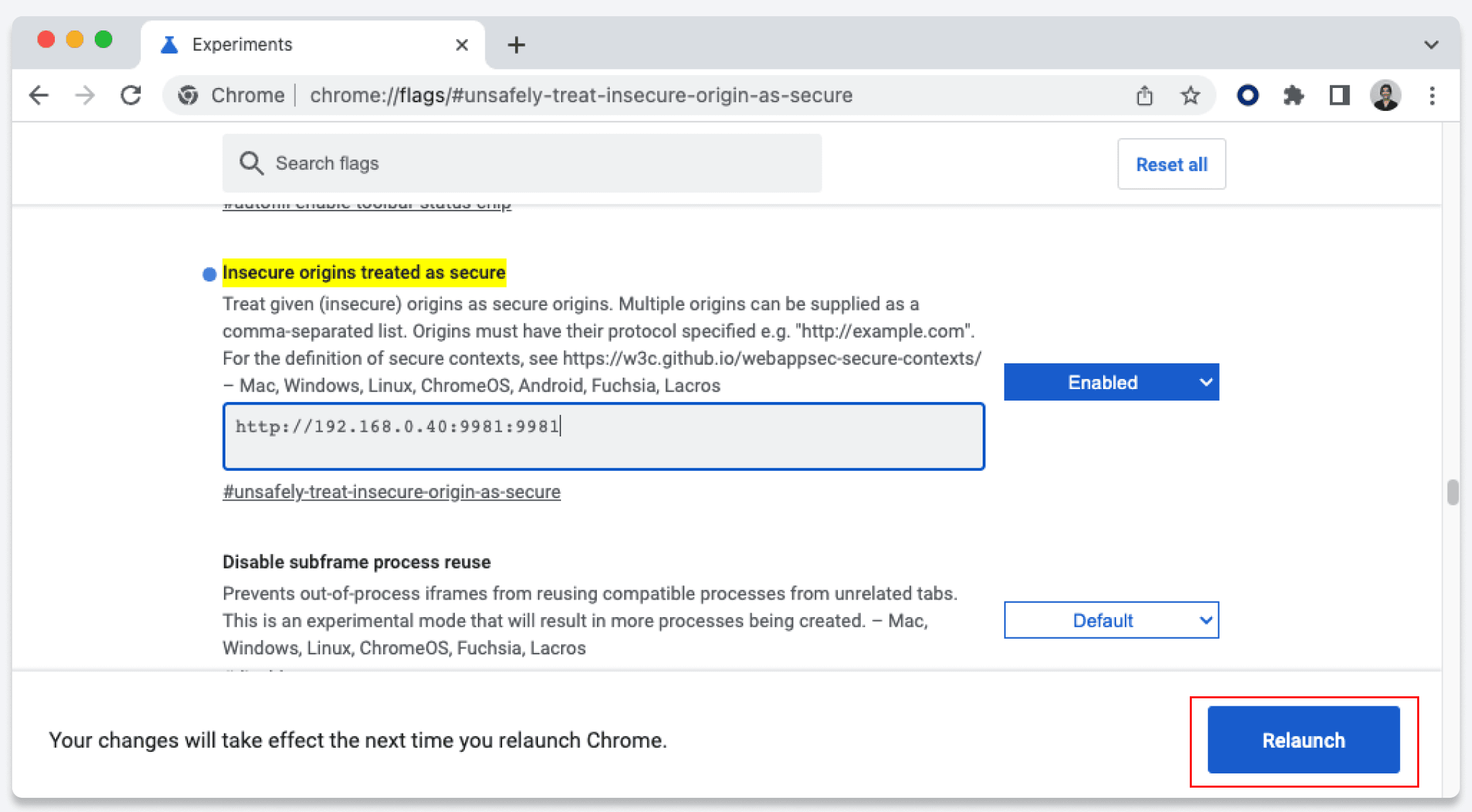Open the Enabled dropdown for insecure origins

coord(1111,382)
